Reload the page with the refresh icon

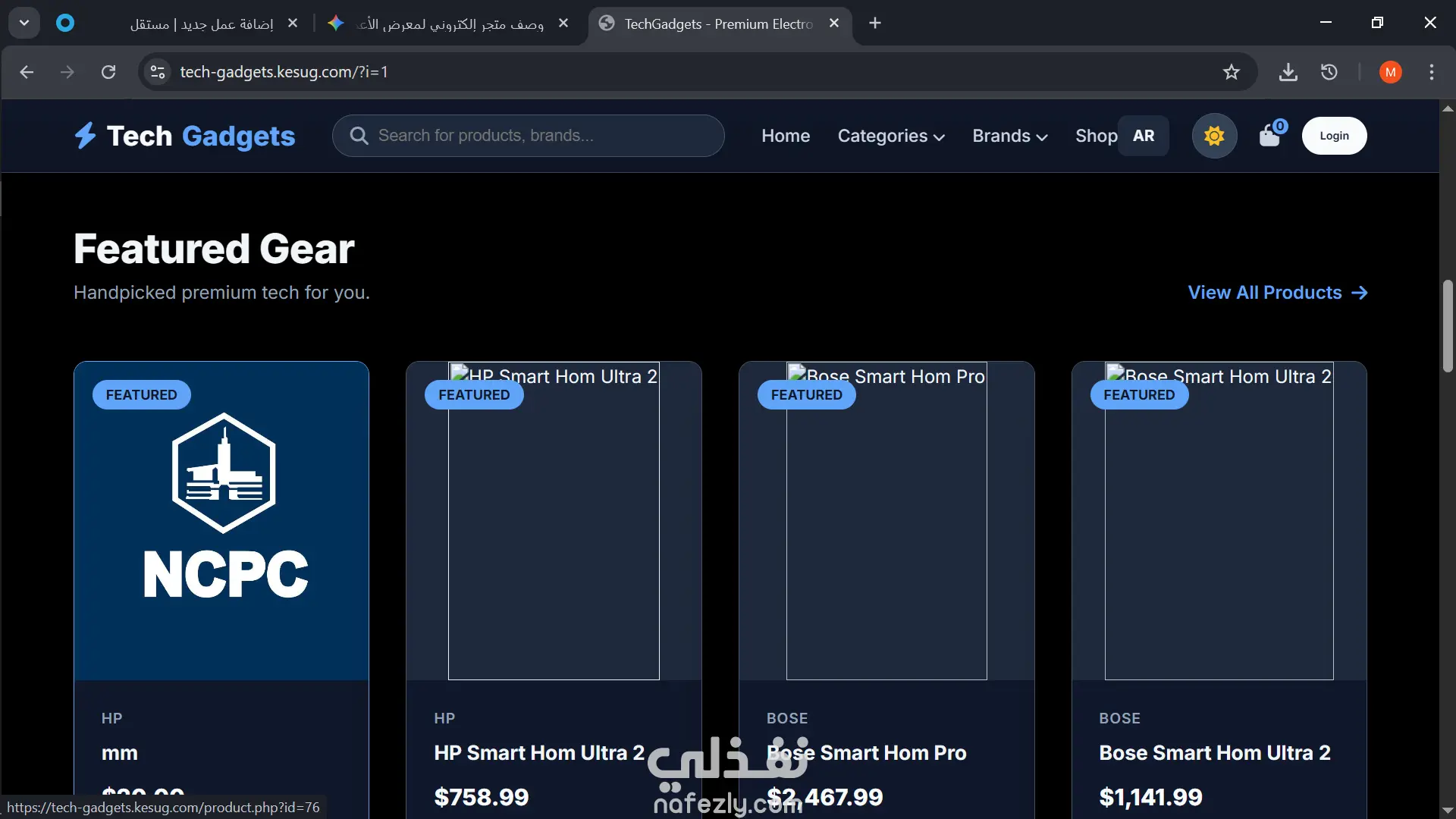108,72
